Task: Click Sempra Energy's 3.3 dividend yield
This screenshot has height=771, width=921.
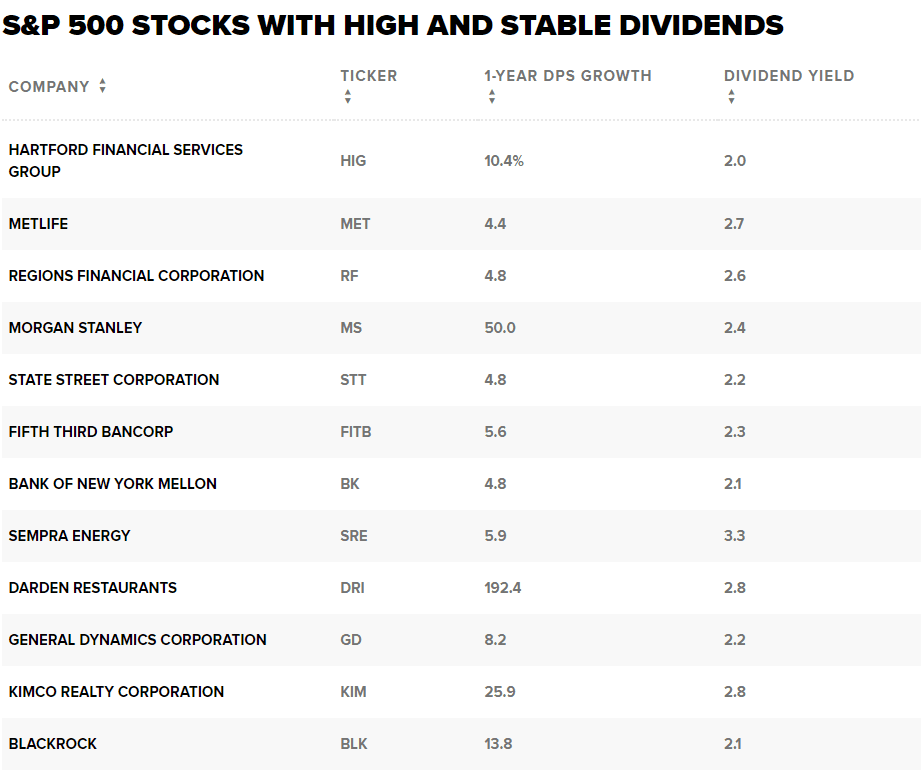Action: pos(734,536)
